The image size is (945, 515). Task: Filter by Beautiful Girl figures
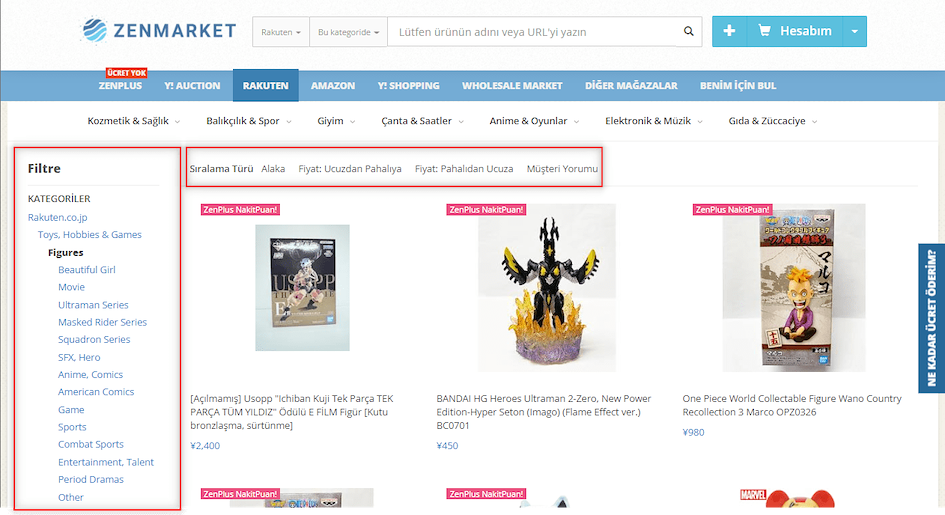click(x=87, y=270)
